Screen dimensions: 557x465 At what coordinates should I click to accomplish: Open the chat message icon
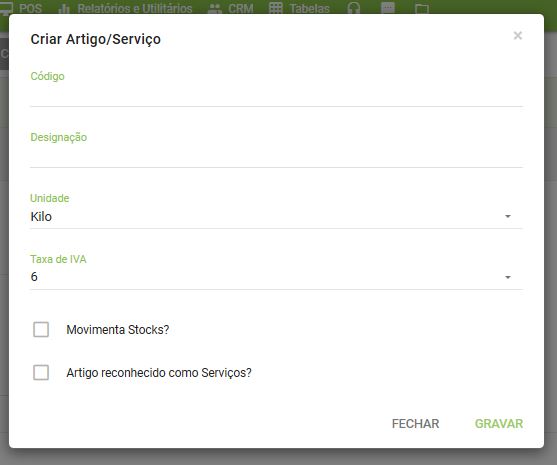[388, 8]
